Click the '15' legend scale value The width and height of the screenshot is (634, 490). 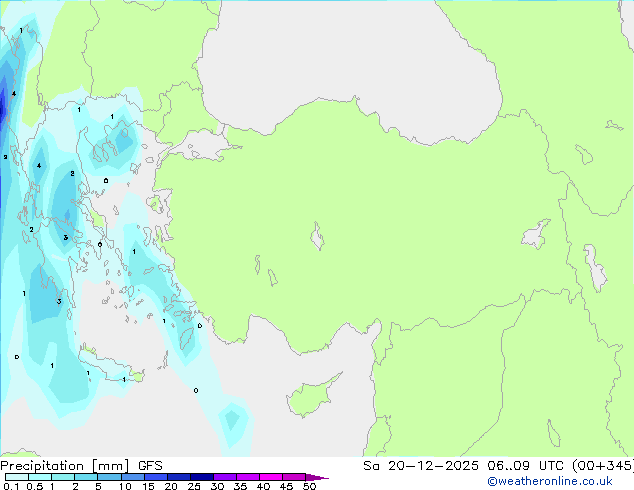point(148,486)
